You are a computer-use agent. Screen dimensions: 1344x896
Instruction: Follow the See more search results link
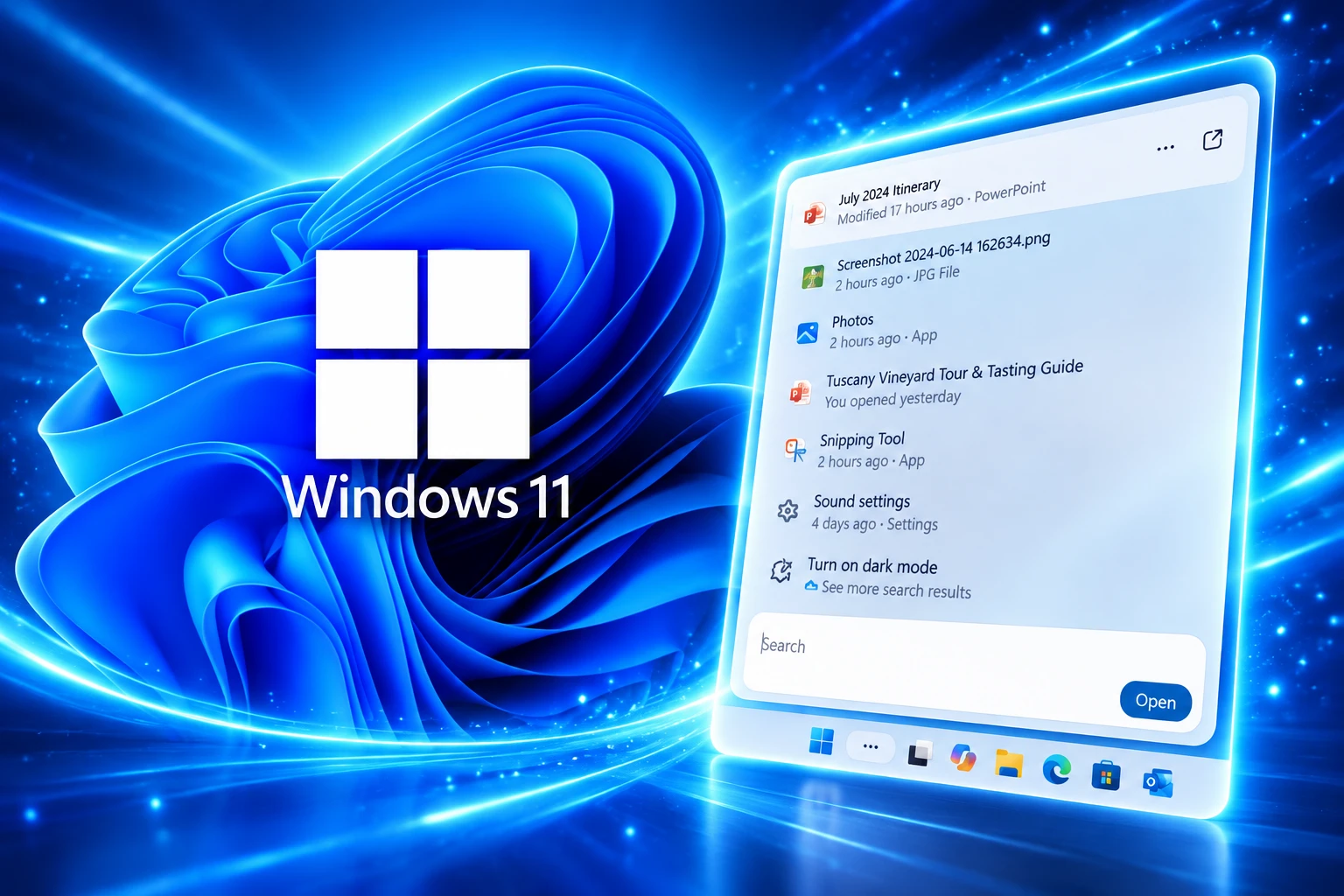896,590
